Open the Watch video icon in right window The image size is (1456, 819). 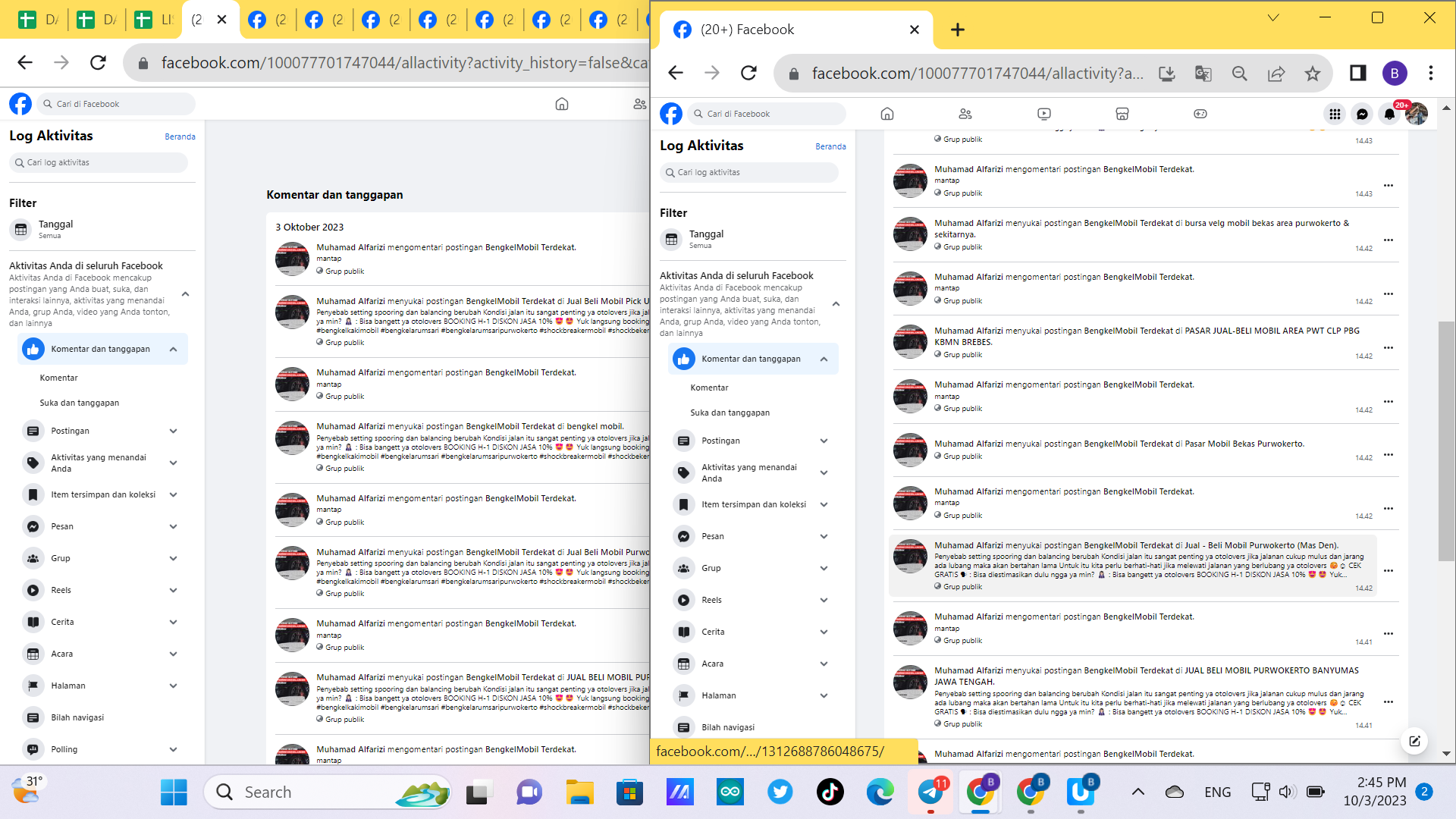pyautogui.click(x=1044, y=114)
